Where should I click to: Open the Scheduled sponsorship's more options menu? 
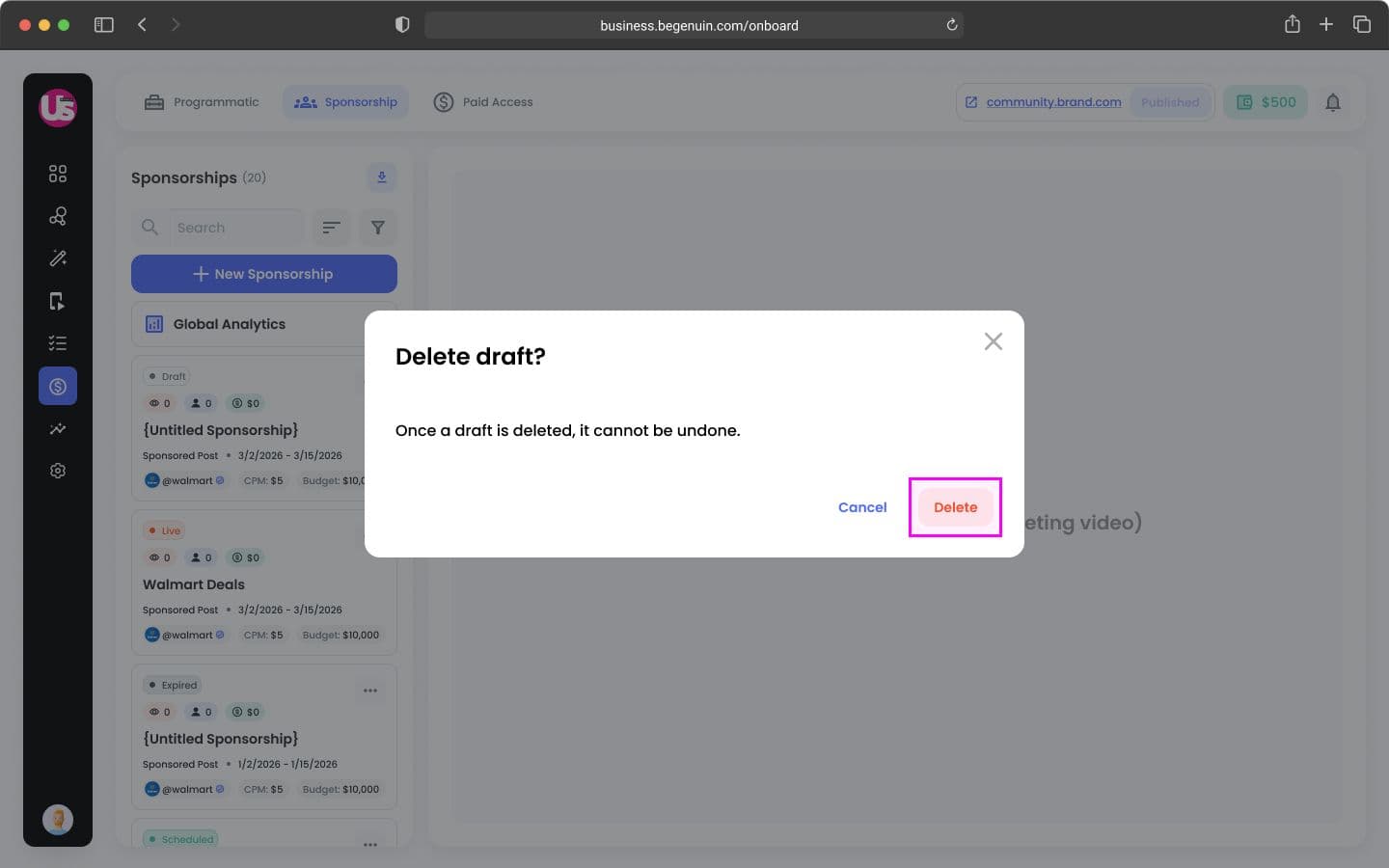pyautogui.click(x=370, y=845)
